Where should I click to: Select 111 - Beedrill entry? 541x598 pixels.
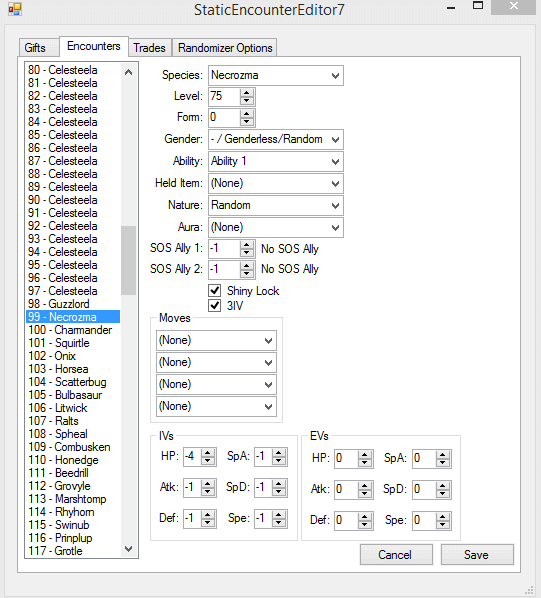[73, 473]
